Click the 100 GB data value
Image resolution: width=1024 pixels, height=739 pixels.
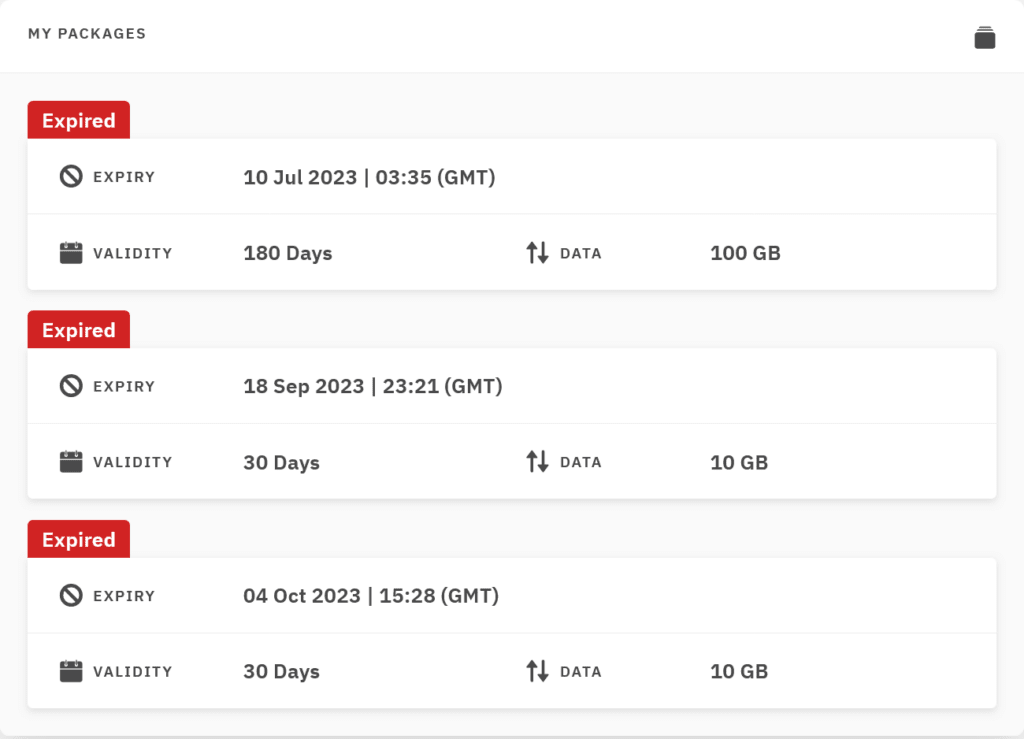coord(745,254)
